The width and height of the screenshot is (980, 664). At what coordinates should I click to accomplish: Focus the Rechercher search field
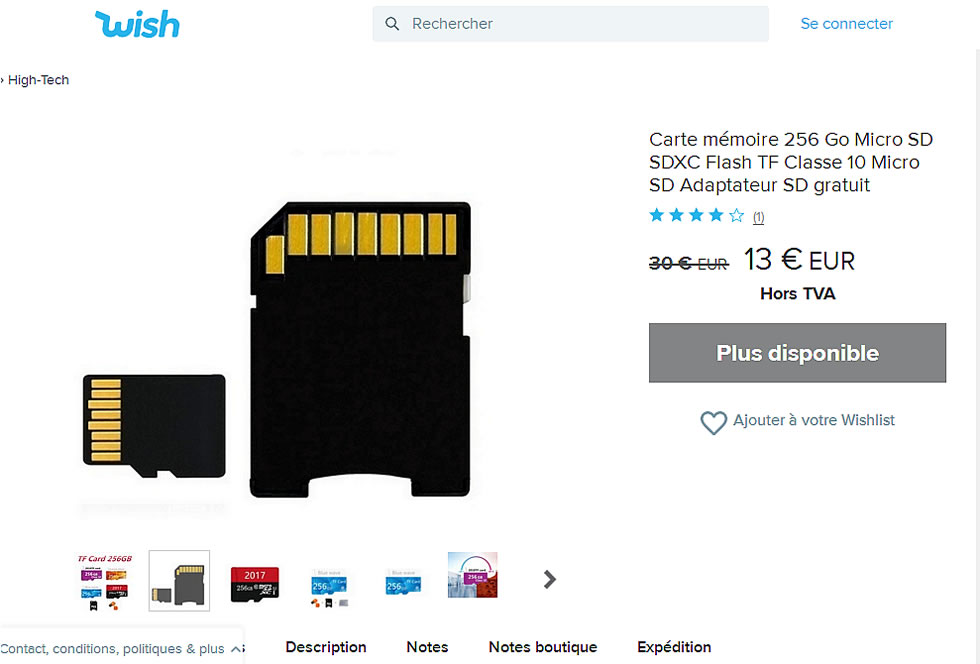coord(570,24)
